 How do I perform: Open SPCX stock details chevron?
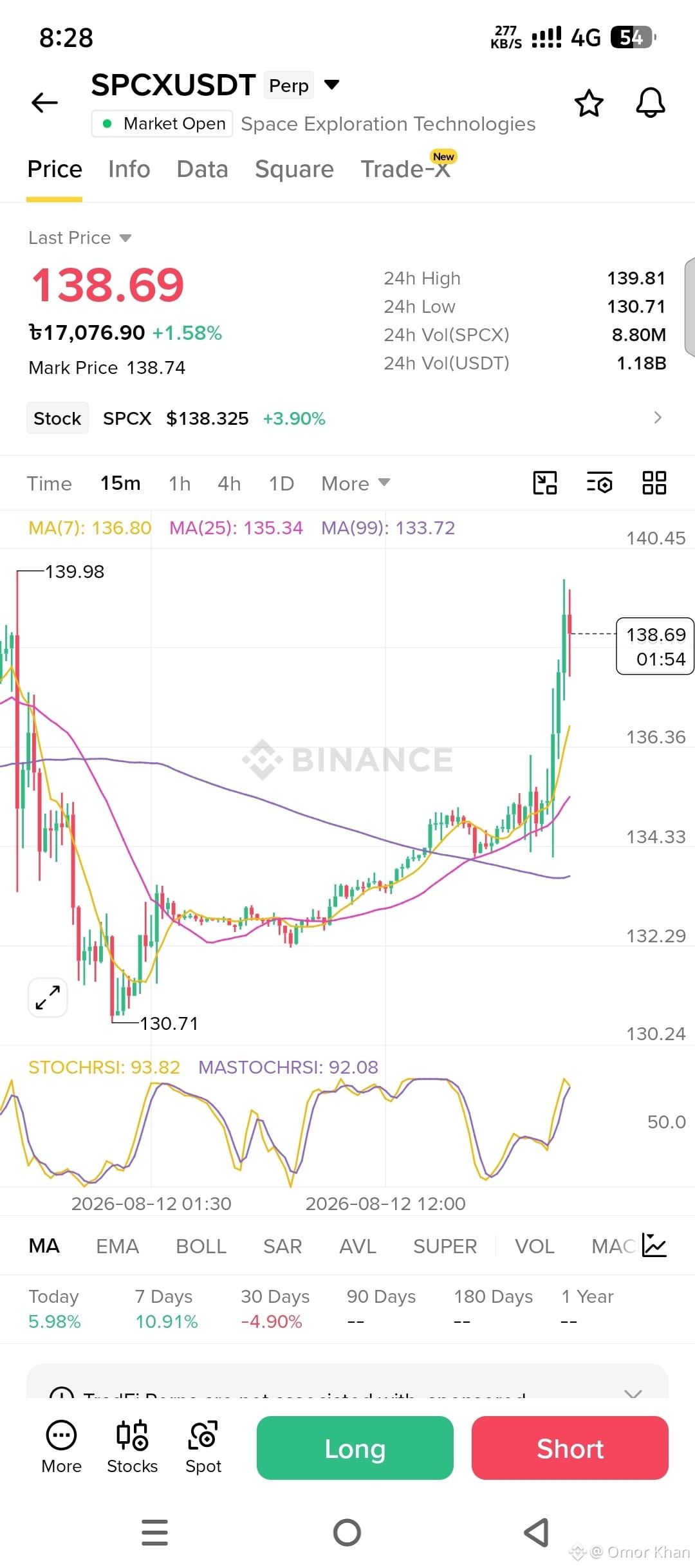[657, 418]
